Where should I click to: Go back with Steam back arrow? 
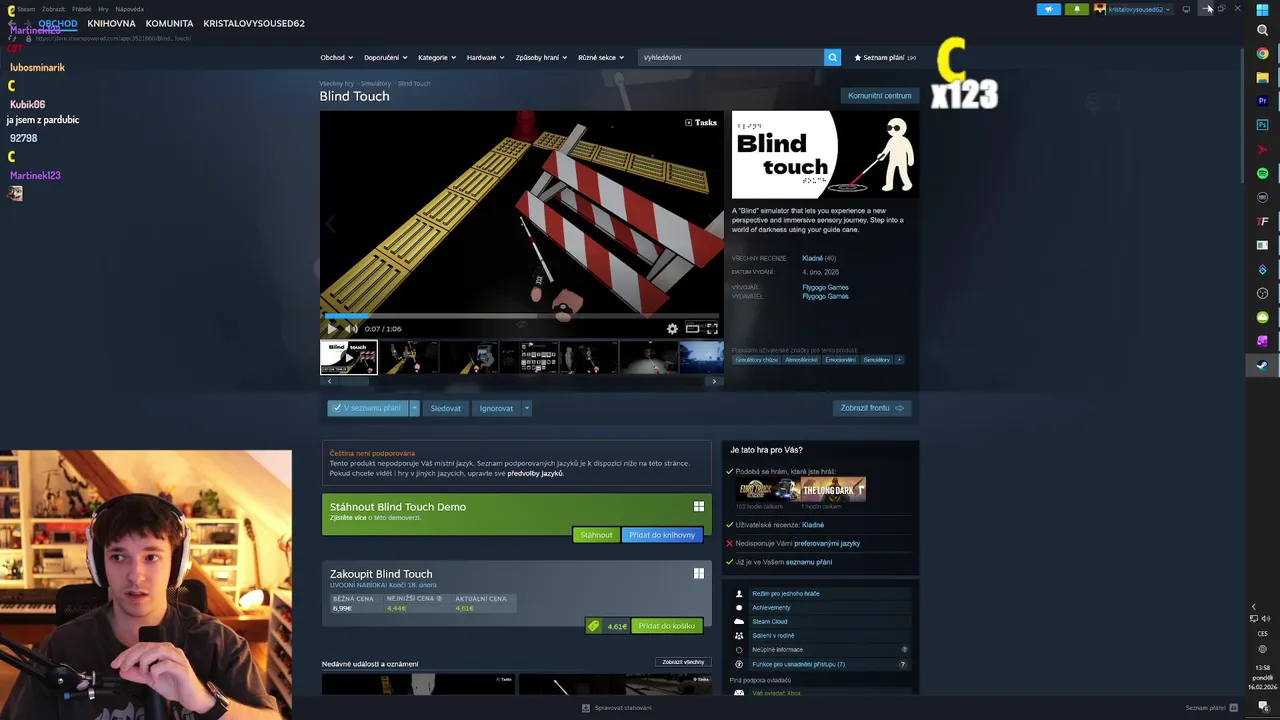[11, 23]
